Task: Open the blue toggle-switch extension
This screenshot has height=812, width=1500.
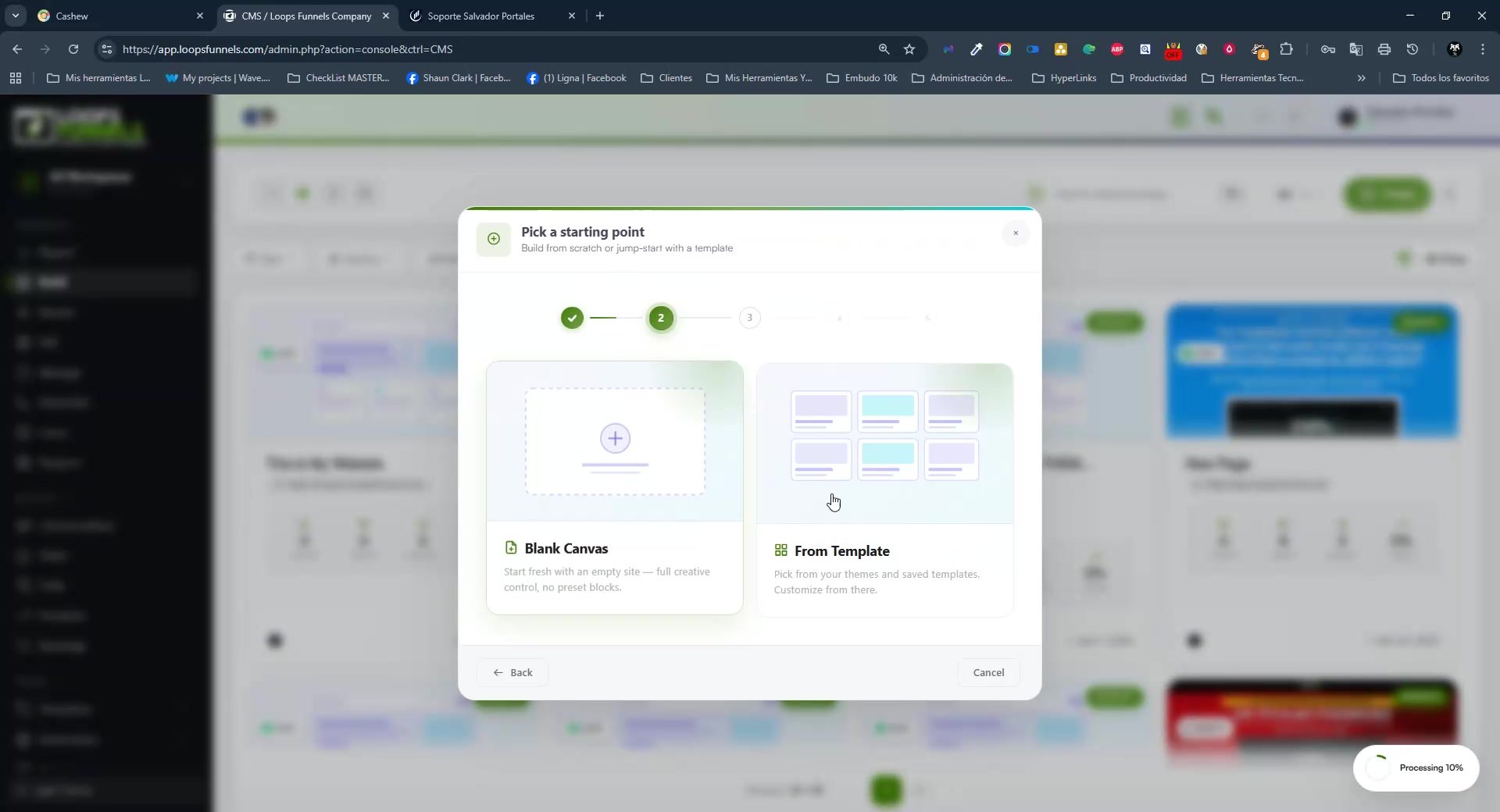Action: click(x=1033, y=49)
